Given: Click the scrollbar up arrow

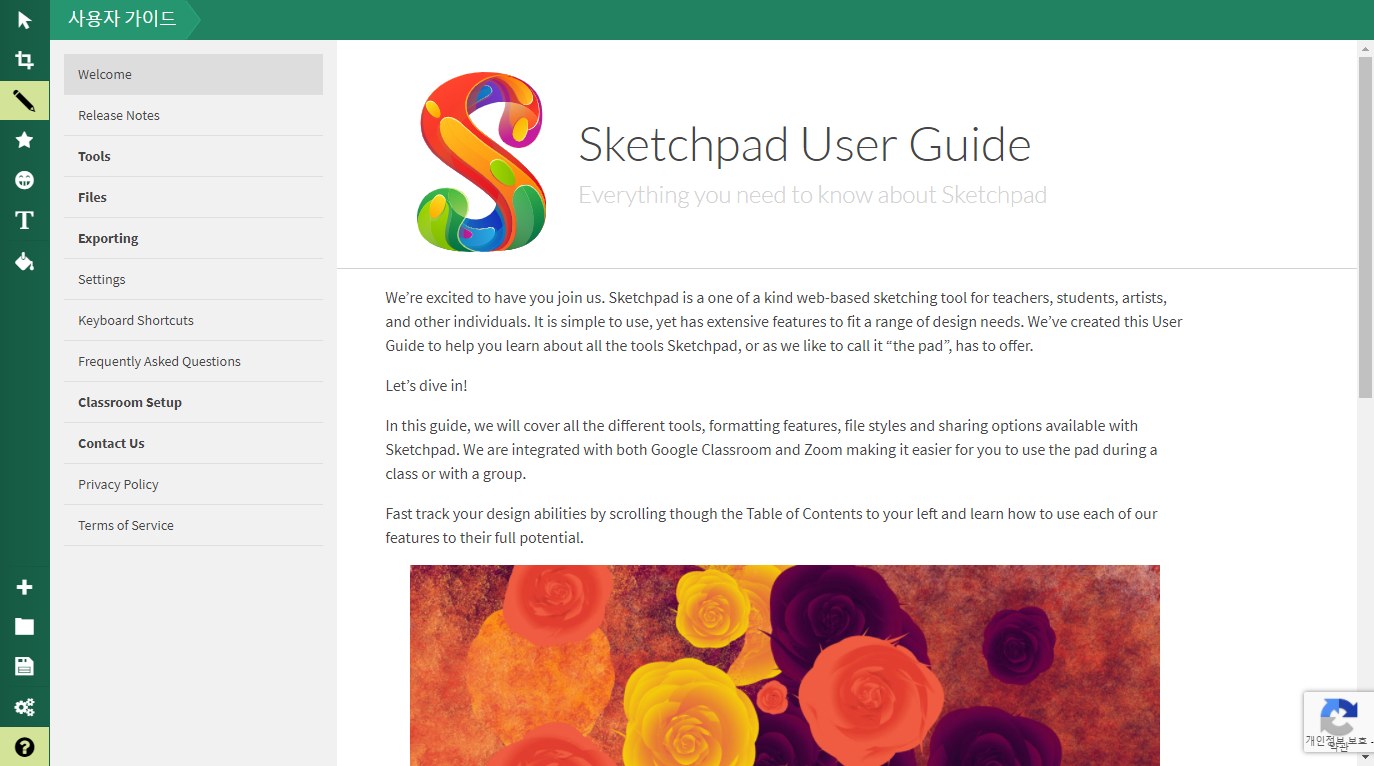Looking at the screenshot, I should [x=1365, y=48].
